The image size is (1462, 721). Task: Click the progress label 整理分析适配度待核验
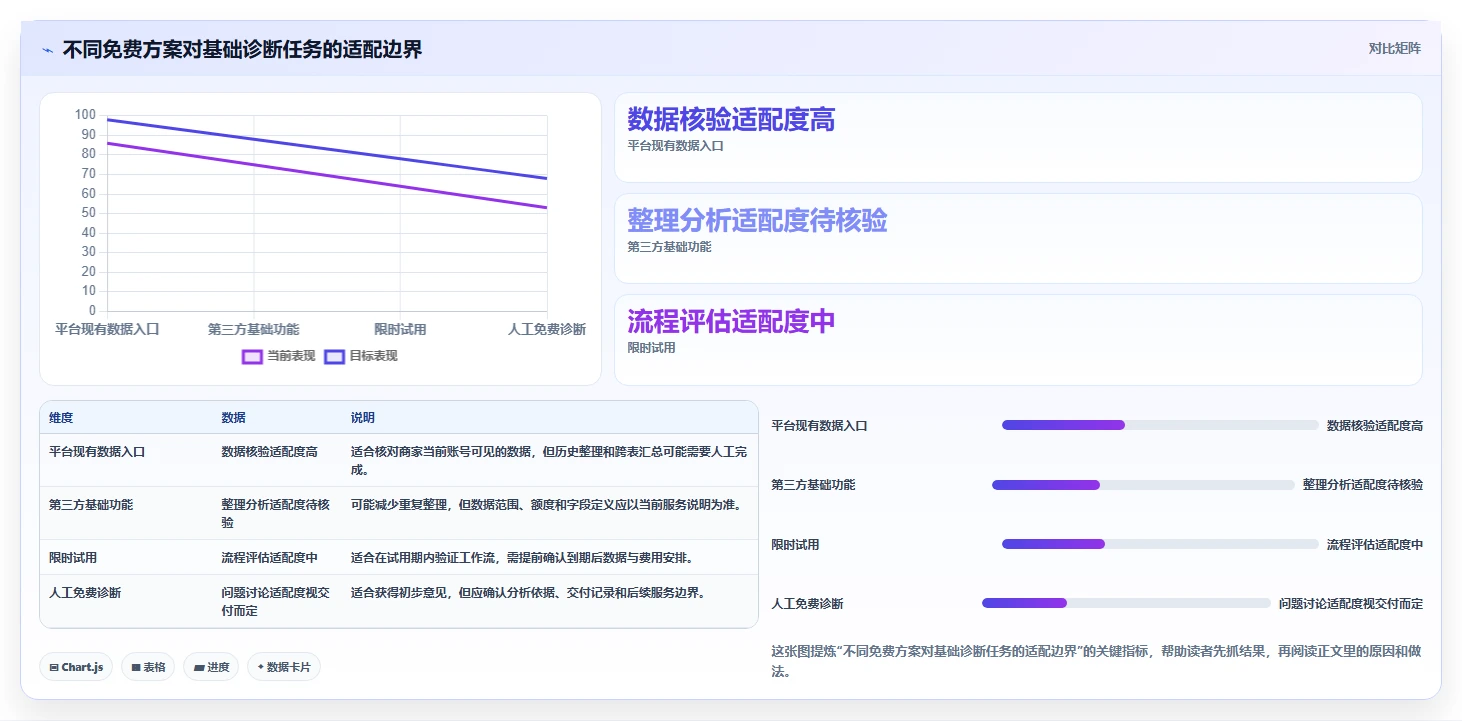(1363, 485)
